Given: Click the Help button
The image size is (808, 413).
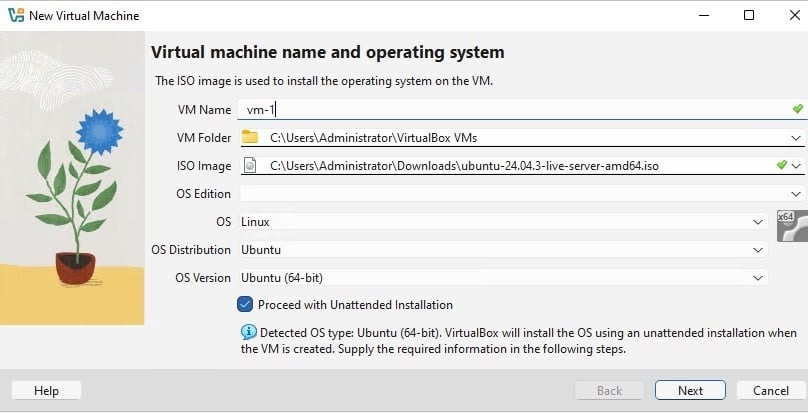Looking at the screenshot, I should click(46, 390).
